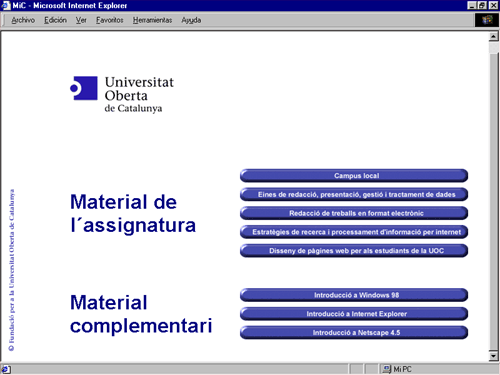The image size is (500, 375).
Task: Open Introducció a Internet Explorer
Action: (354, 314)
